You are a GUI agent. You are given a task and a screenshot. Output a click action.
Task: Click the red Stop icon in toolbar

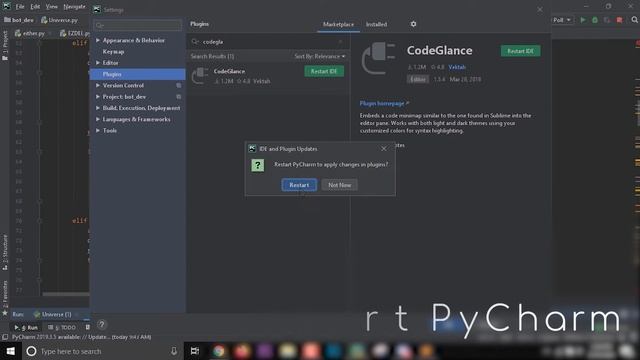click(620, 20)
